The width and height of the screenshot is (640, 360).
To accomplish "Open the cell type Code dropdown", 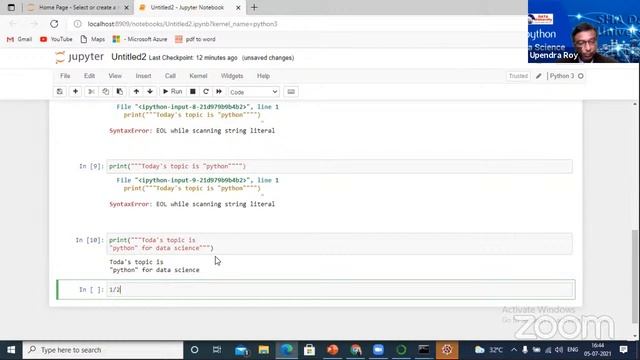I will pyautogui.click(x=253, y=92).
